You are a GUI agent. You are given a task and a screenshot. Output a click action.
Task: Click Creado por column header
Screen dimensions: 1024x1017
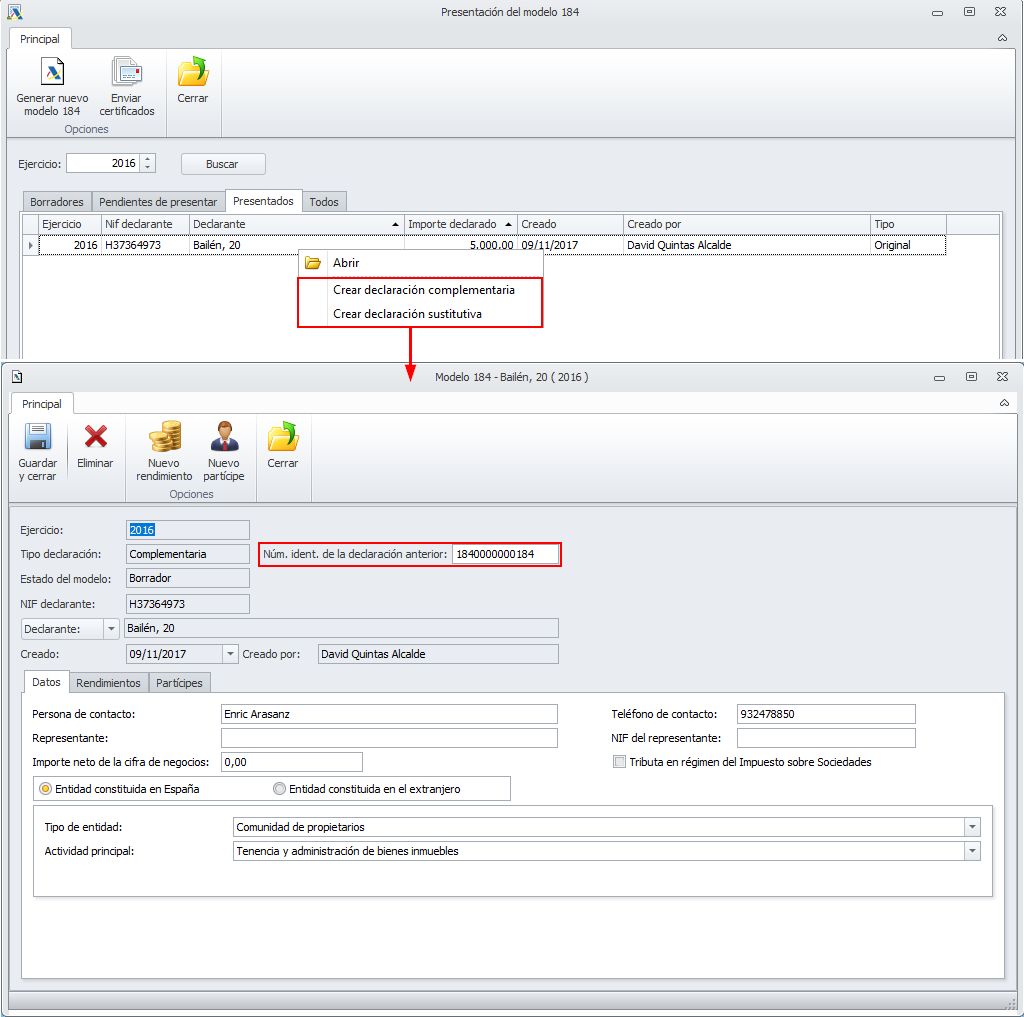[746, 224]
